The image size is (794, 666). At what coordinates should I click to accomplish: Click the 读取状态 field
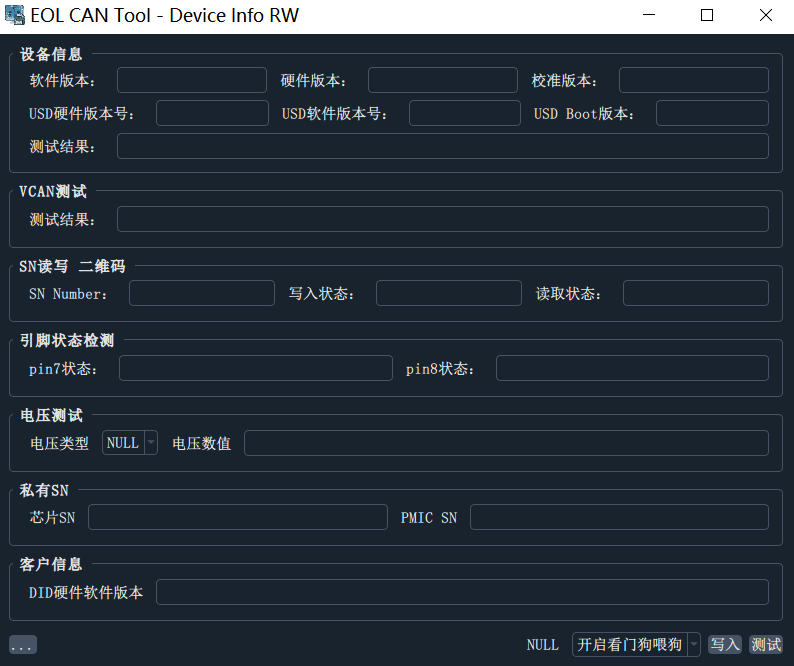tap(696, 293)
